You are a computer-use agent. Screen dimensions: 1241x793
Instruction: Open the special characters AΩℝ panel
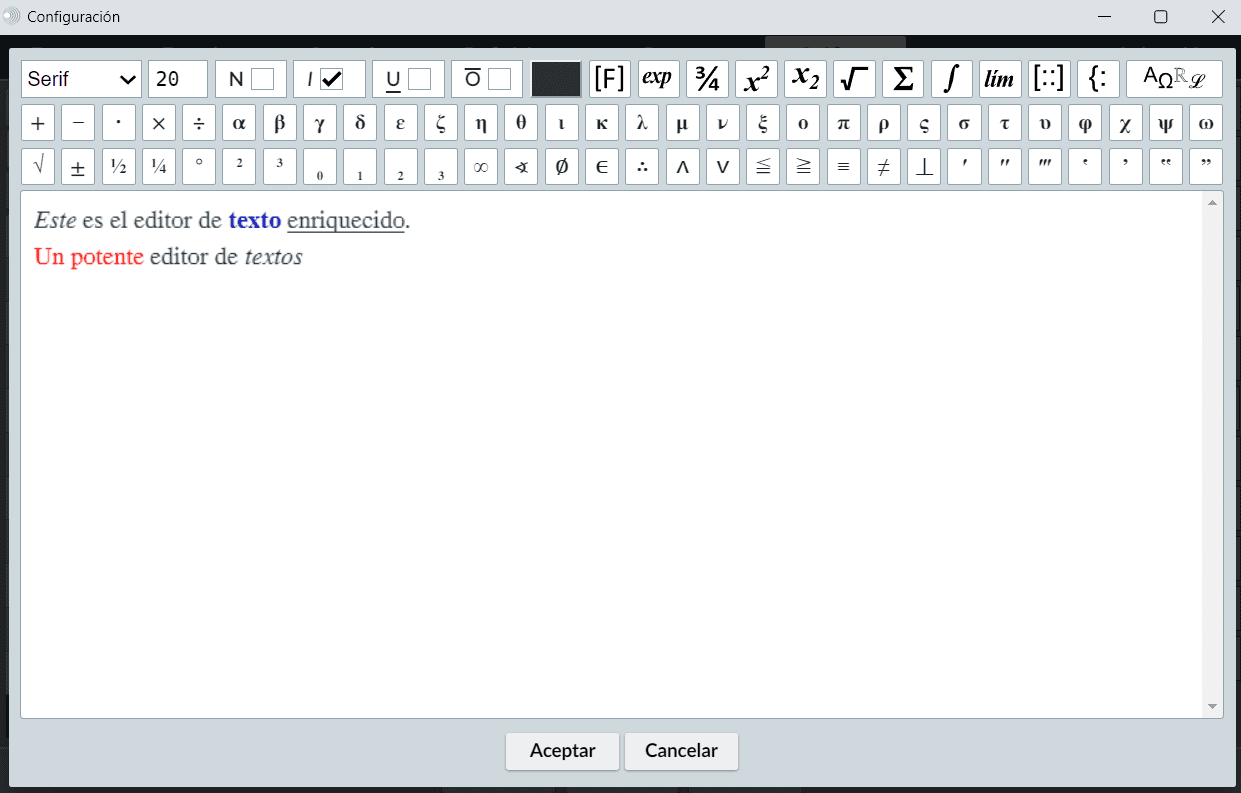(x=1174, y=79)
